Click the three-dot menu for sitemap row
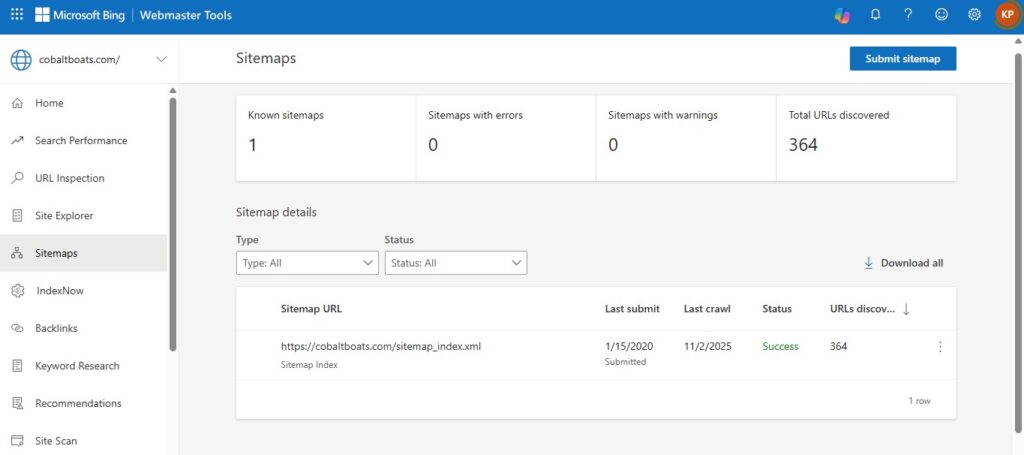Screen dimensions: 1024x455 [939, 347]
